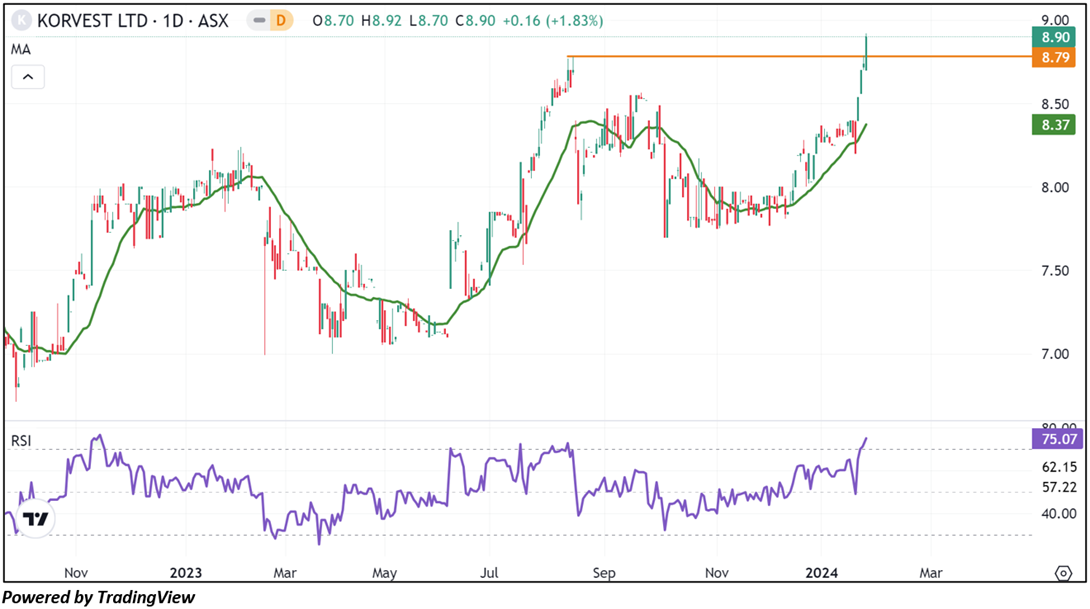Click the 8.50 price axis label
The image size is (1090, 609).
pyautogui.click(x=1055, y=104)
